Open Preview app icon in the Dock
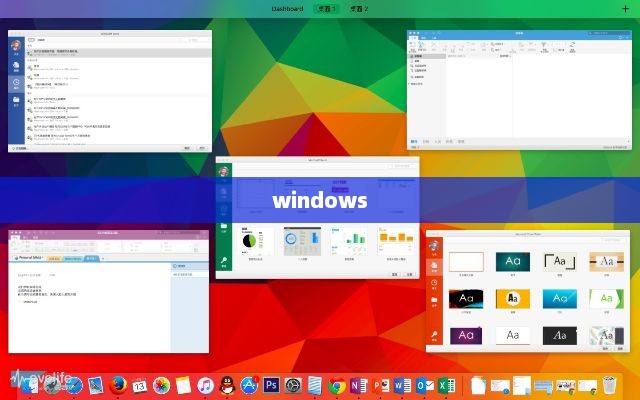Image resolution: width=640 pixels, height=400 pixels. click(x=96, y=385)
